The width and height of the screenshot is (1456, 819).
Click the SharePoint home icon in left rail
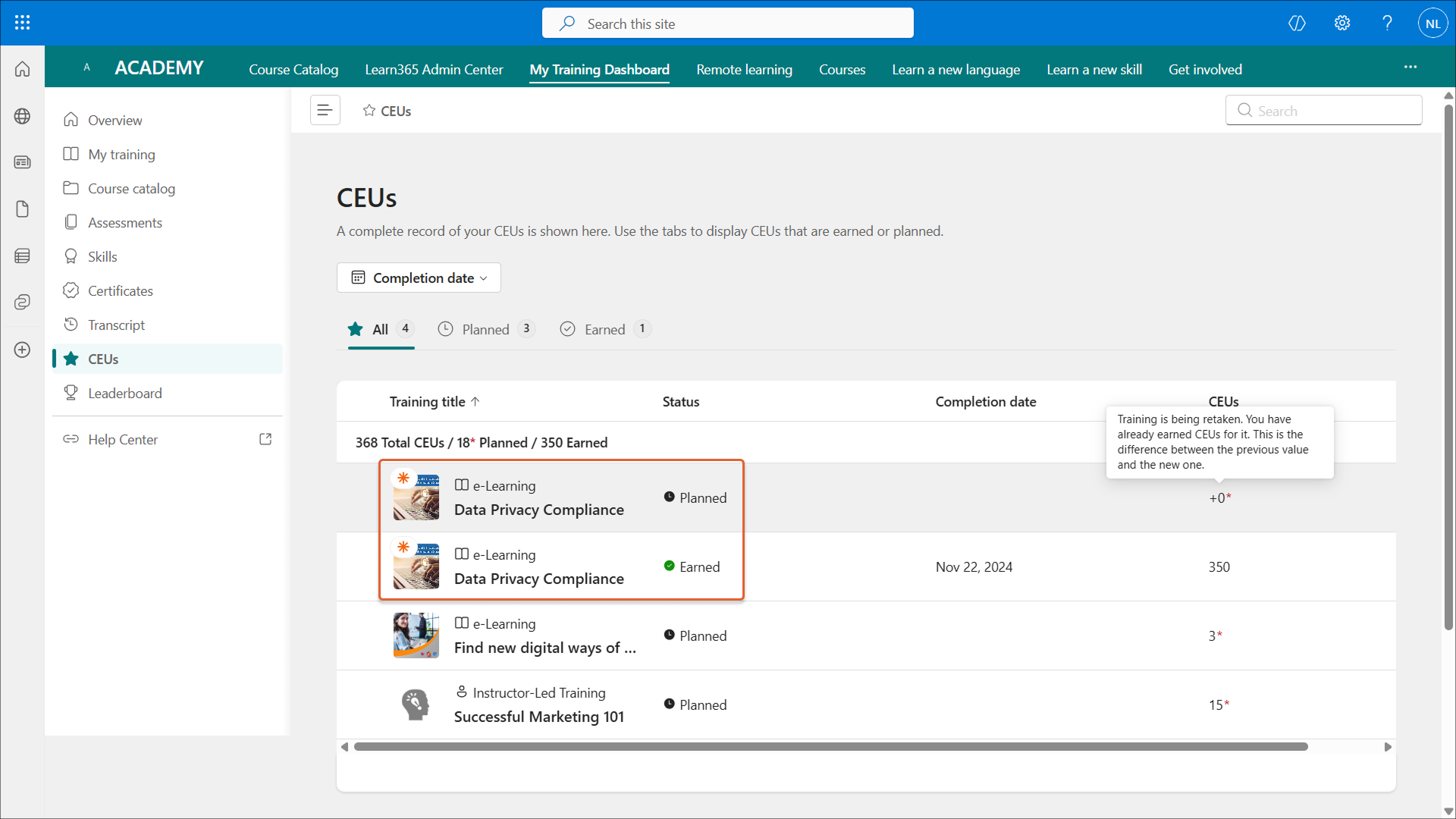point(22,69)
